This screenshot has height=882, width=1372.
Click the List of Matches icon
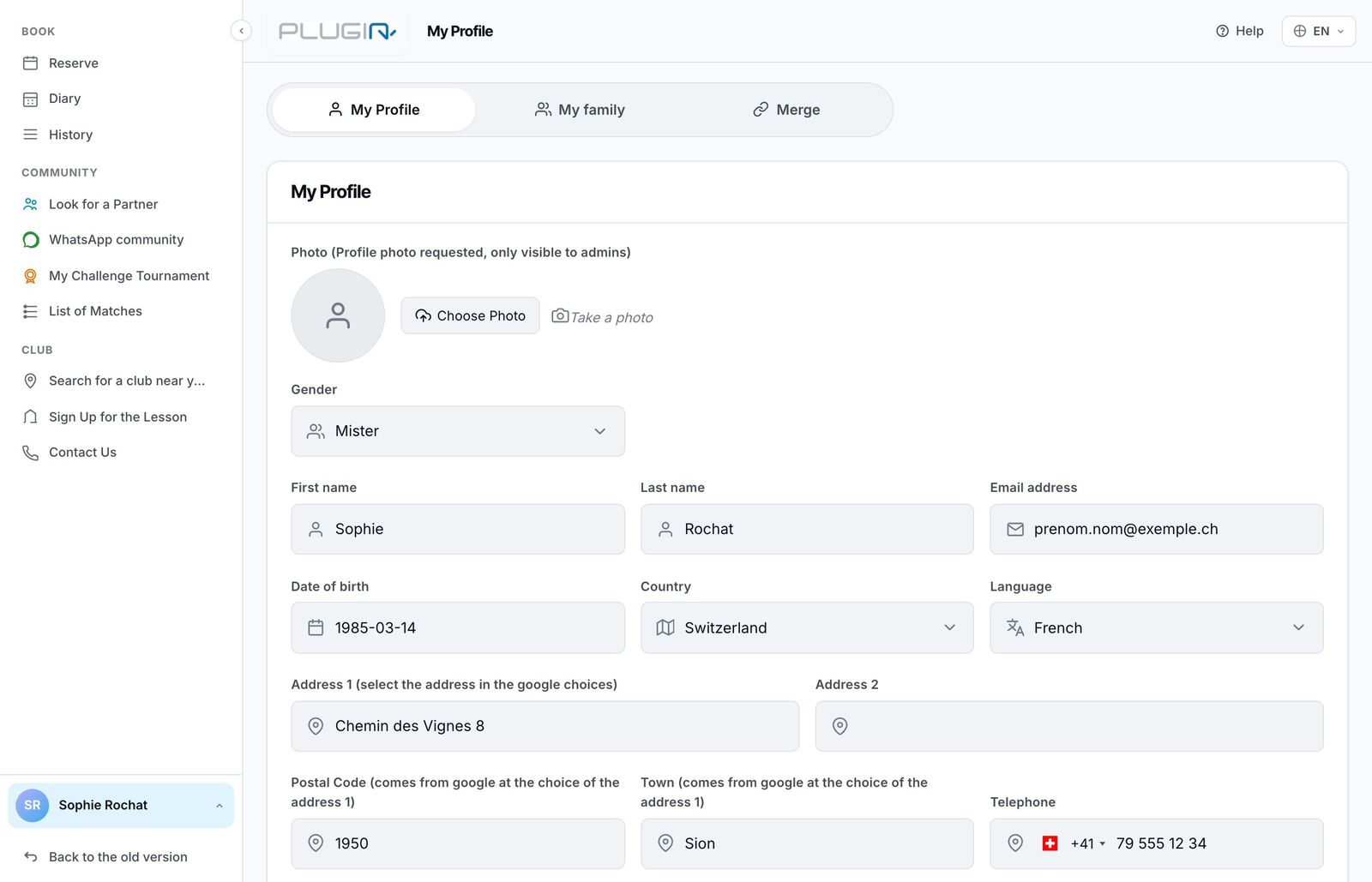click(30, 311)
